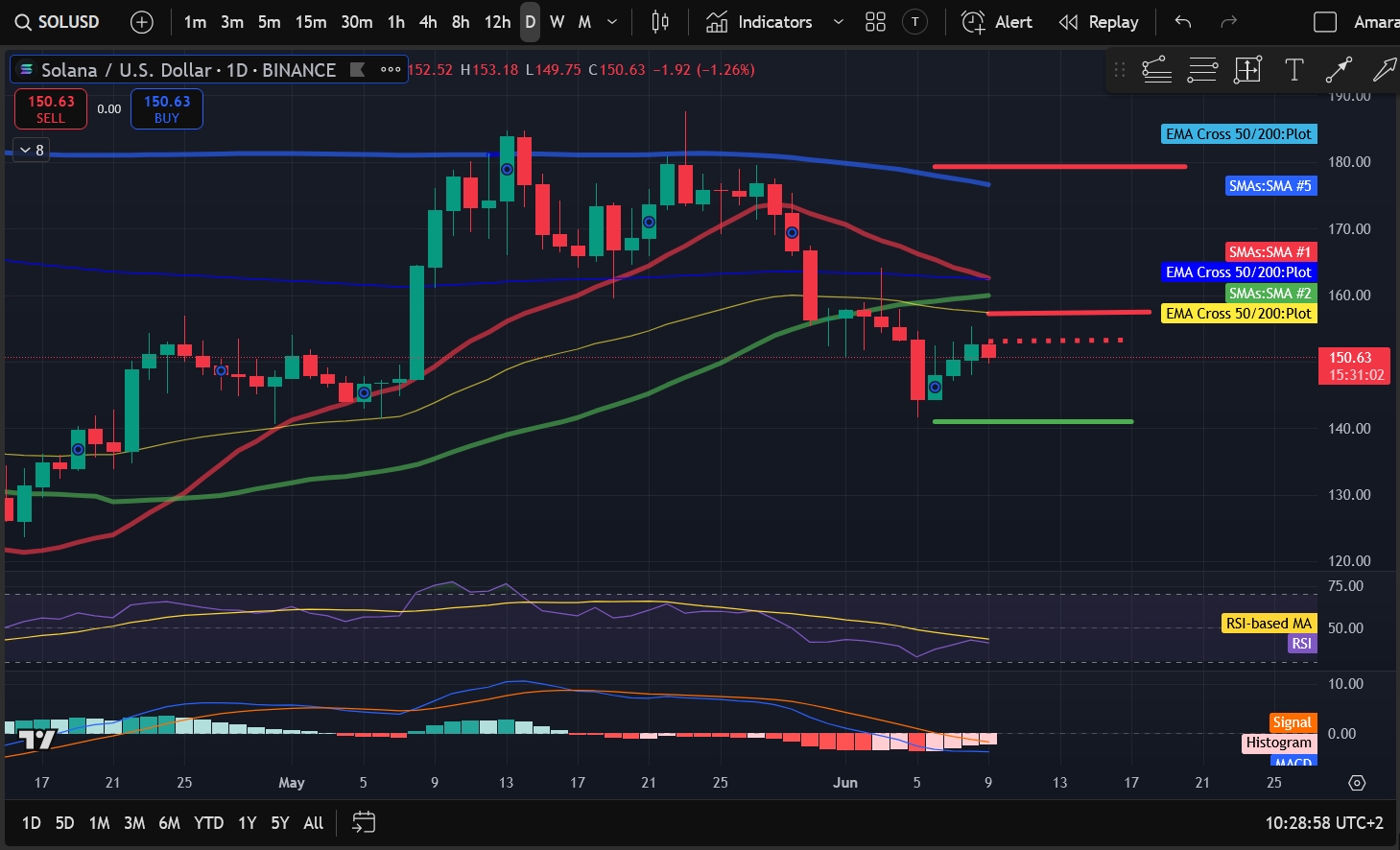The image size is (1400, 850).
Task: Open the candlestick chart type selector
Action: click(660, 22)
